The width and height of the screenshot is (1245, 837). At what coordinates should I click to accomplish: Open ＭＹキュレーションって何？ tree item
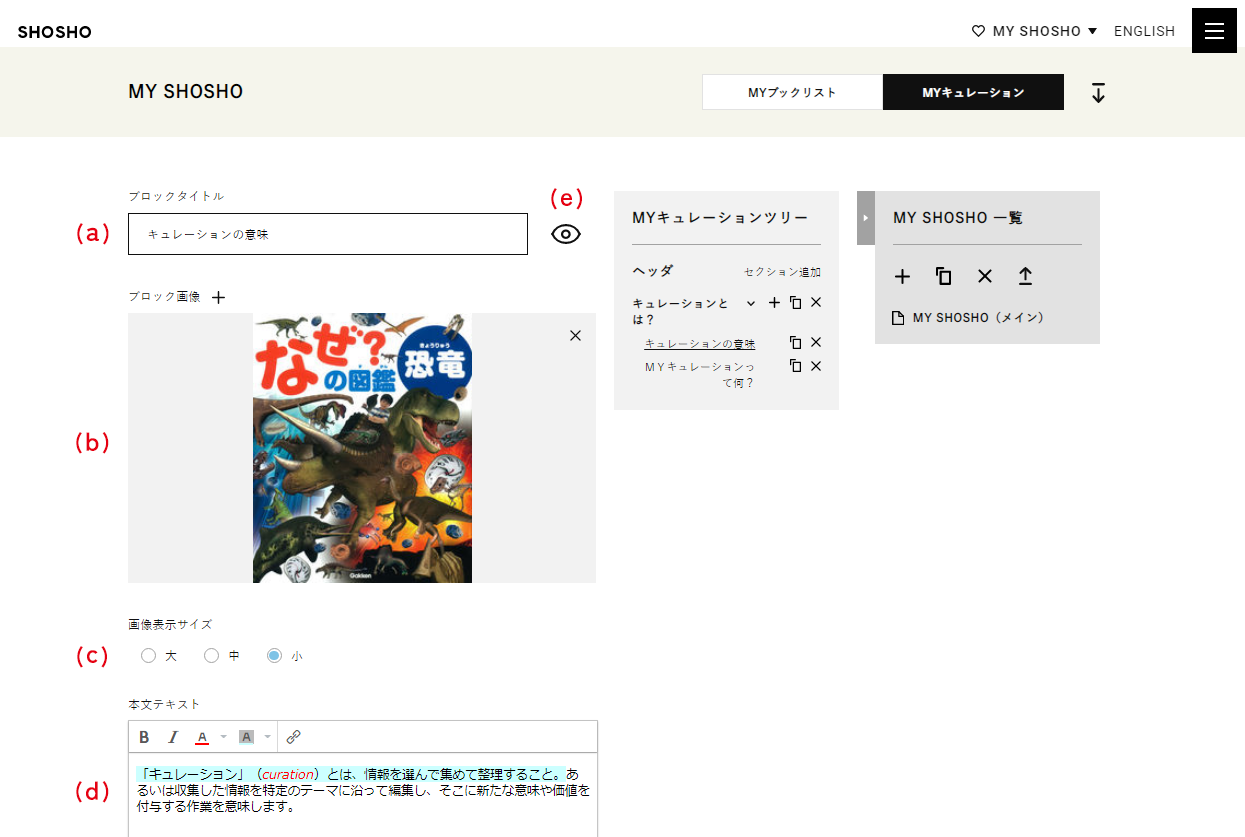tap(700, 374)
